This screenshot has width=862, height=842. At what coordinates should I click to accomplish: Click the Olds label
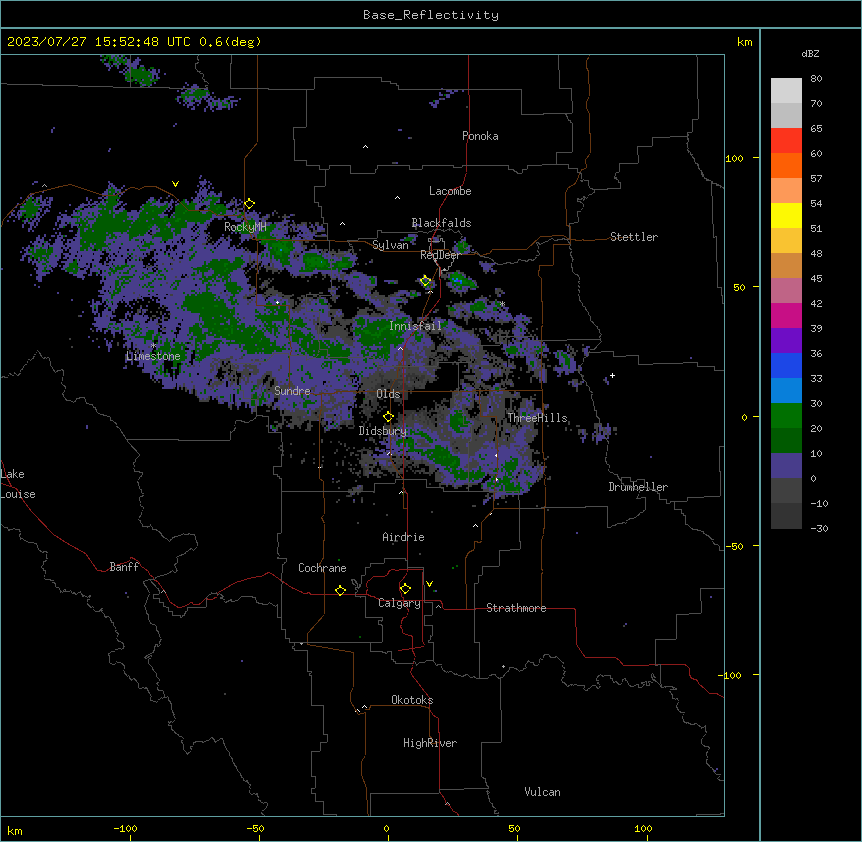[388, 394]
